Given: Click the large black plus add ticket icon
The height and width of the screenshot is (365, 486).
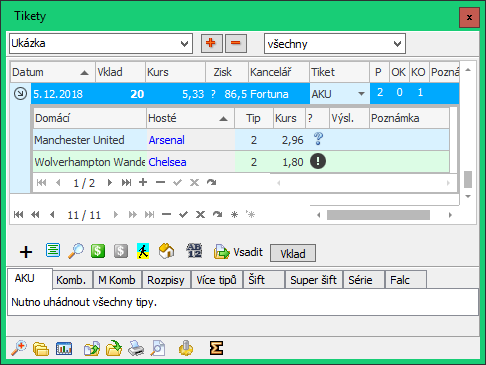Looking at the screenshot, I should (26, 252).
